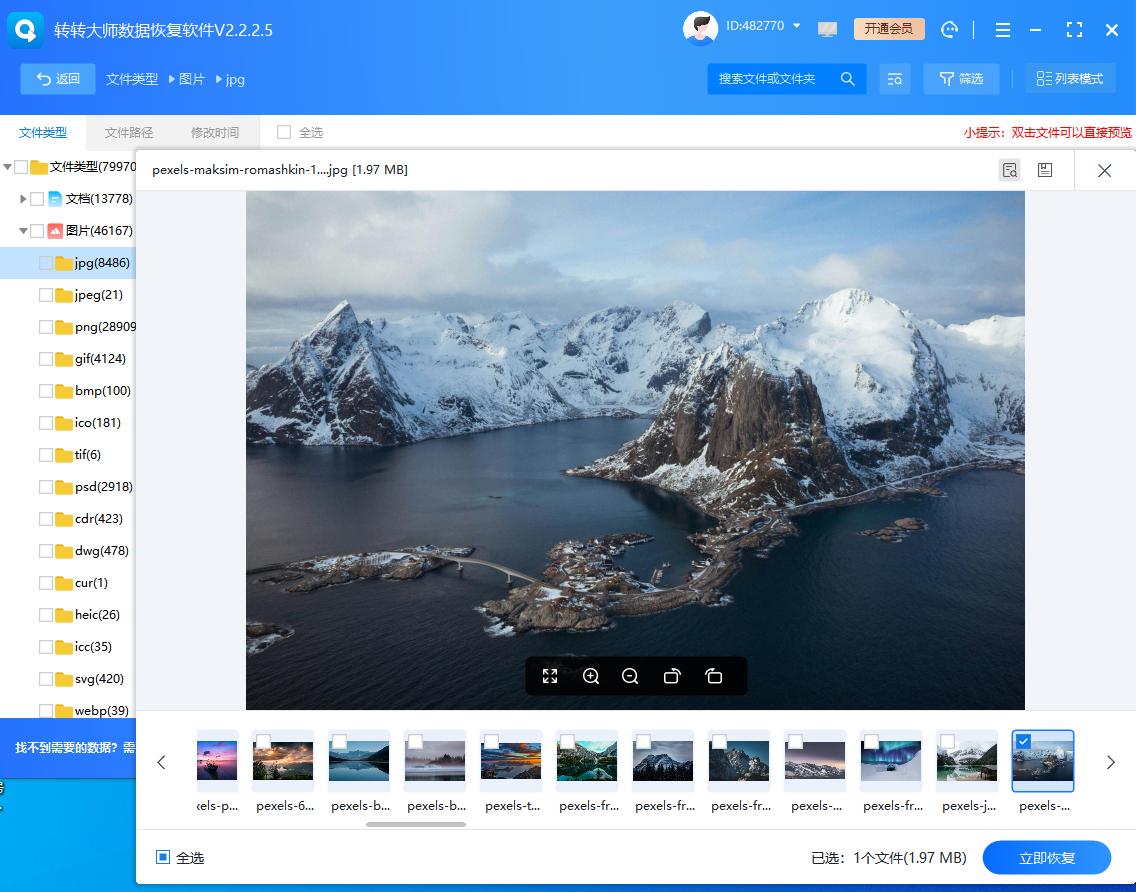The width and height of the screenshot is (1136, 892).
Task: Collapse the 图片(46167) tree node
Action: pos(23,230)
